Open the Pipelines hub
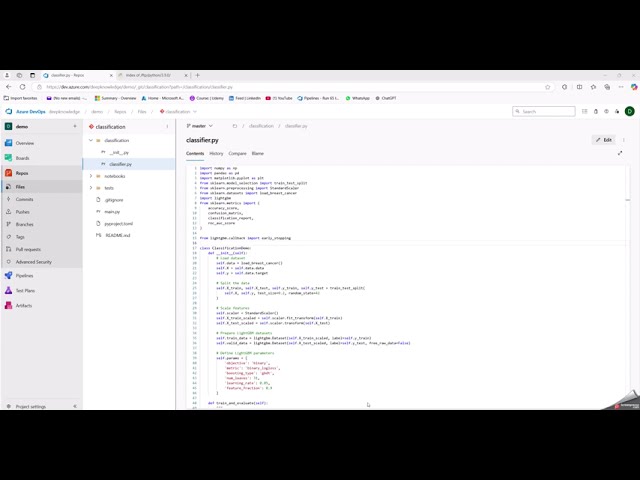The image size is (640, 480). pyautogui.click(x=24, y=276)
